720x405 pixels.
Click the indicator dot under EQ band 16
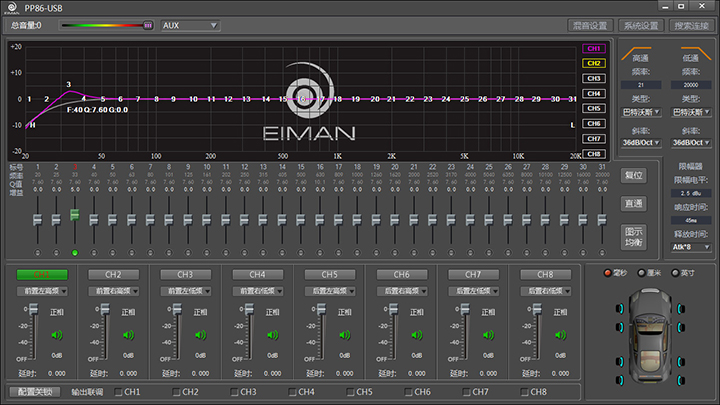click(x=320, y=253)
